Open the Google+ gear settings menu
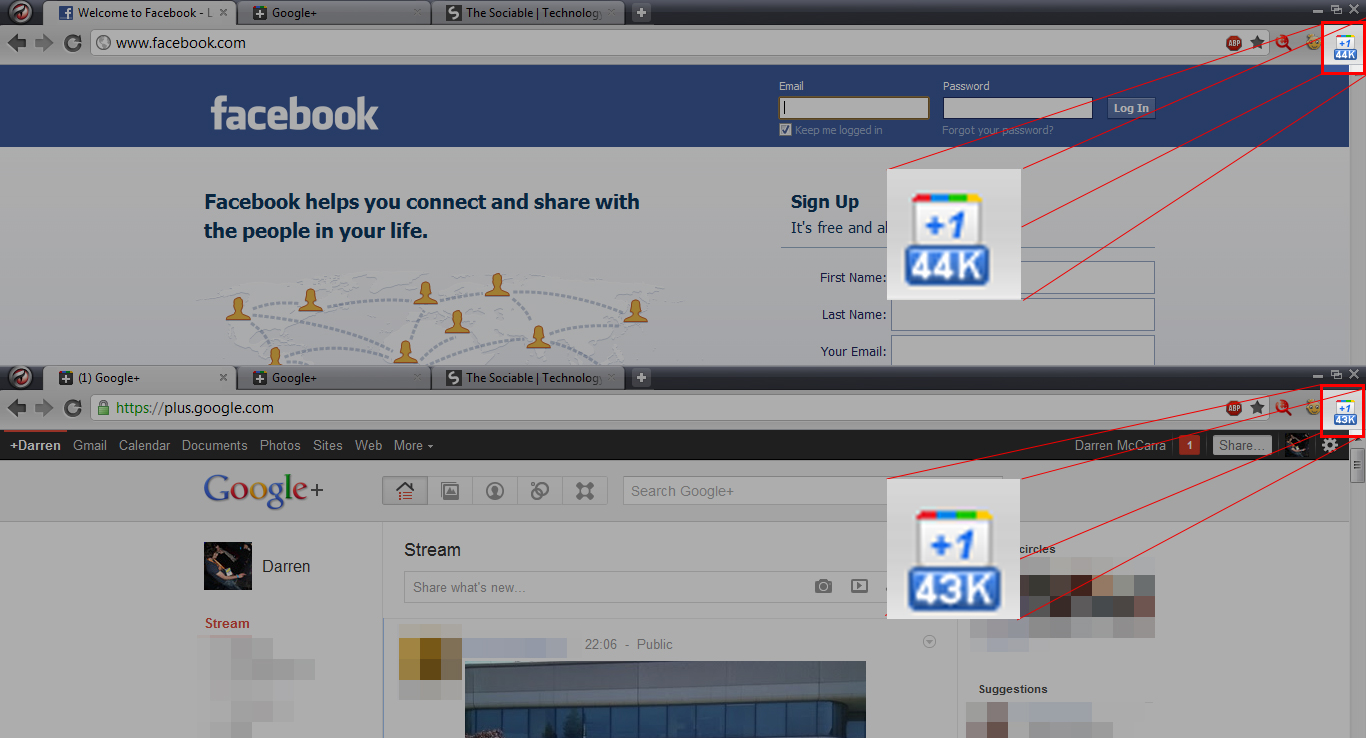 1329,445
